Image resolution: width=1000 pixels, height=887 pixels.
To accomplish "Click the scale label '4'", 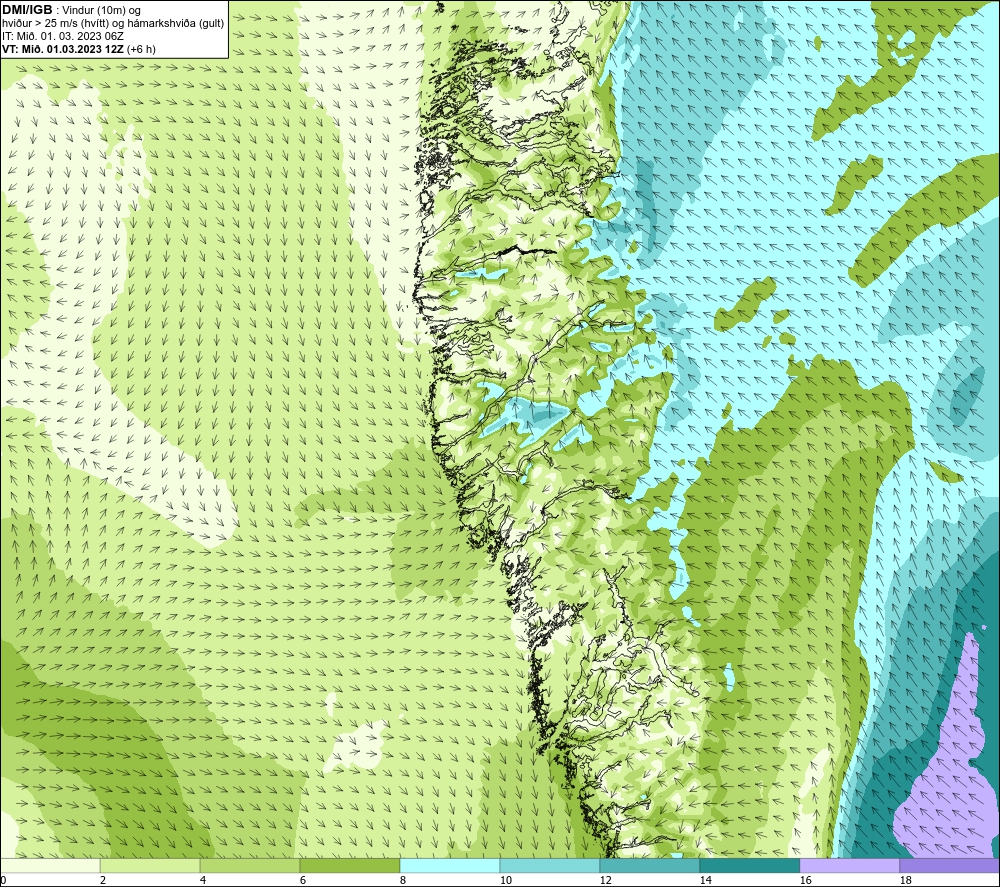I will pyautogui.click(x=202, y=880).
